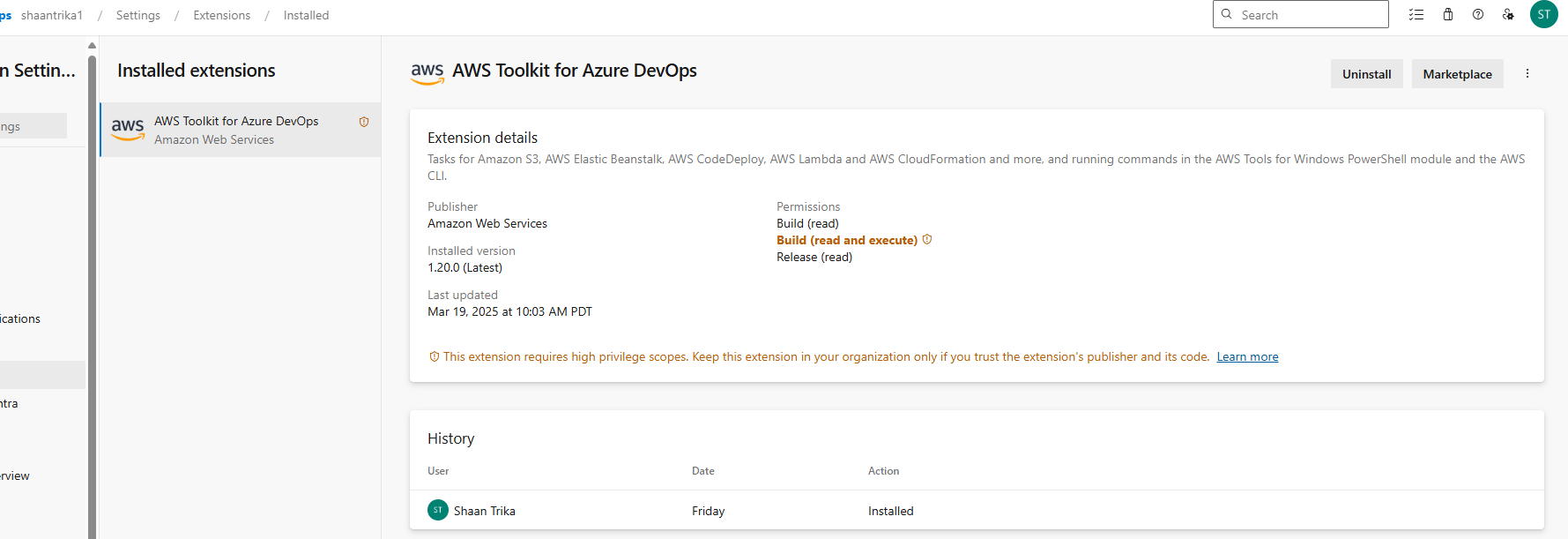Uninstall the AWS Toolkit extension
This screenshot has width=1568, height=539.
pos(1366,74)
